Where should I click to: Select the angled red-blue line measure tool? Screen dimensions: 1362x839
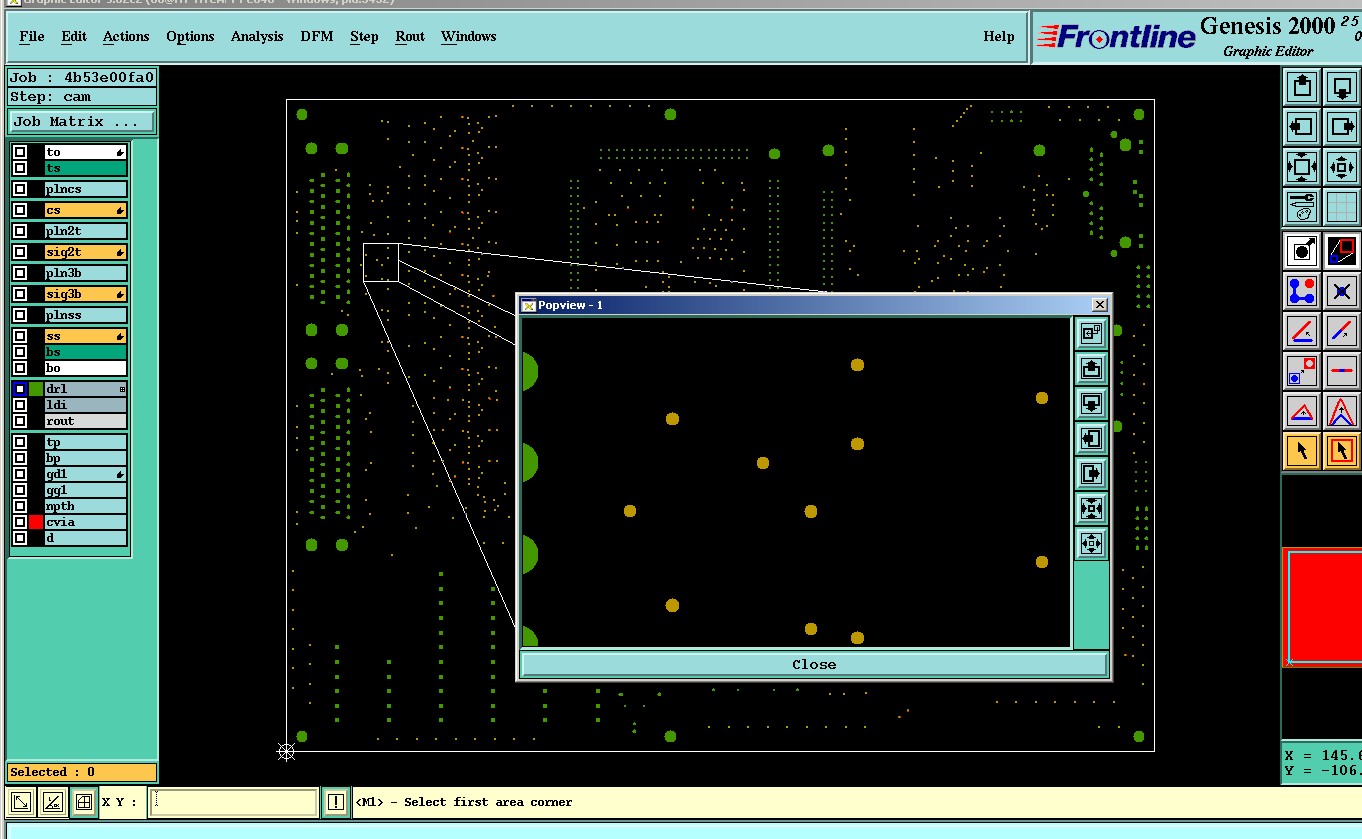click(x=1302, y=331)
